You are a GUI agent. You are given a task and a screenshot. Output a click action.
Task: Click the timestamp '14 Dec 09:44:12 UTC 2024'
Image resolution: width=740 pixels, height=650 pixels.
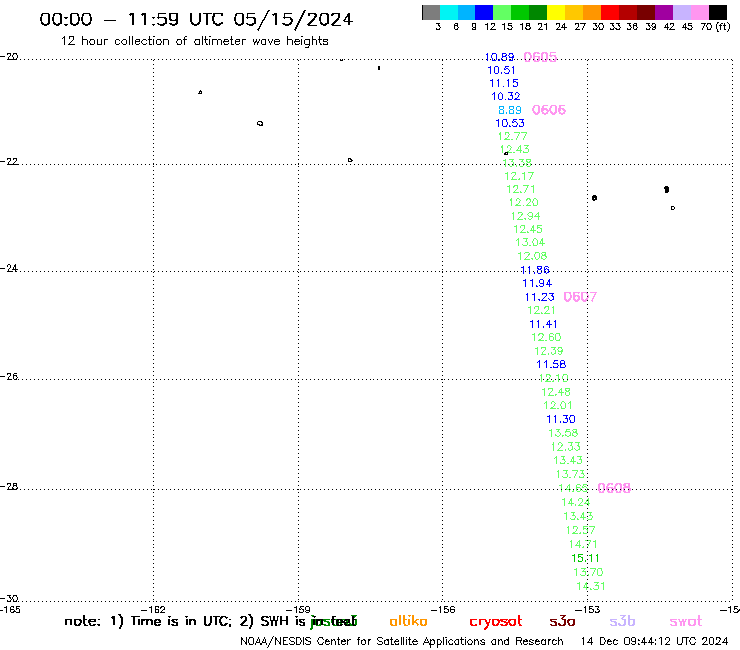click(x=655, y=642)
